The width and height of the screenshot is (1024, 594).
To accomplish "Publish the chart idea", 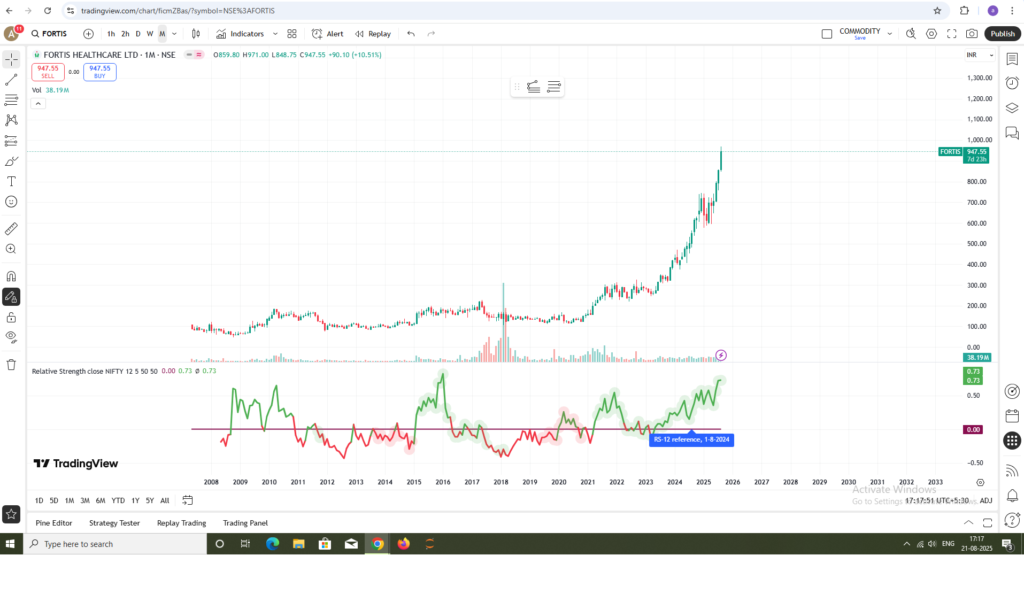I will tap(1002, 34).
